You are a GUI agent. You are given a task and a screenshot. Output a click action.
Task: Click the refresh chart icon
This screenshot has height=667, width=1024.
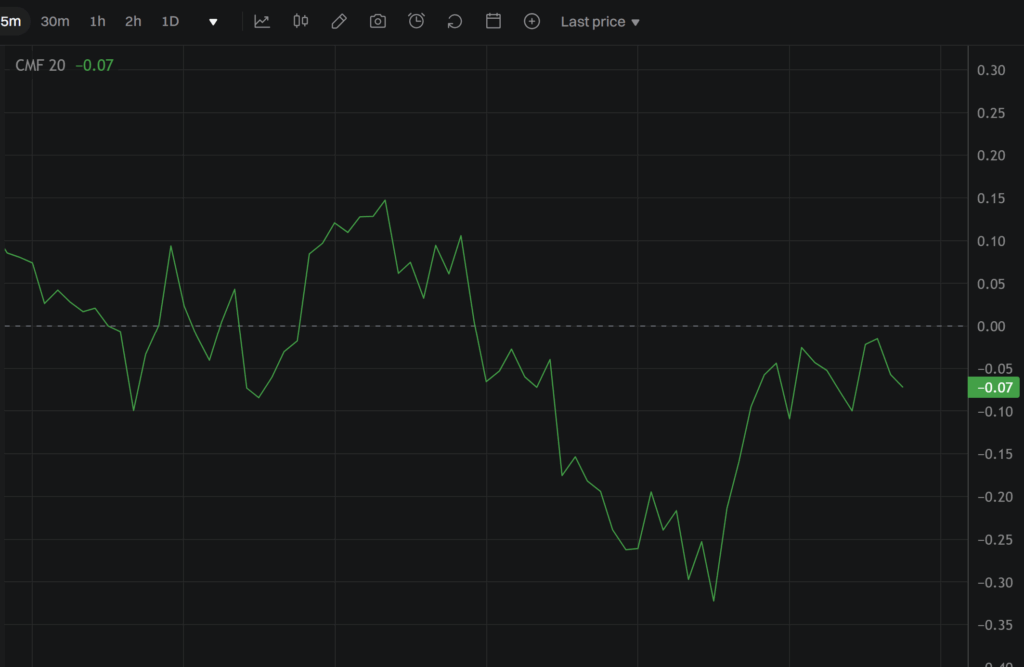(x=455, y=21)
